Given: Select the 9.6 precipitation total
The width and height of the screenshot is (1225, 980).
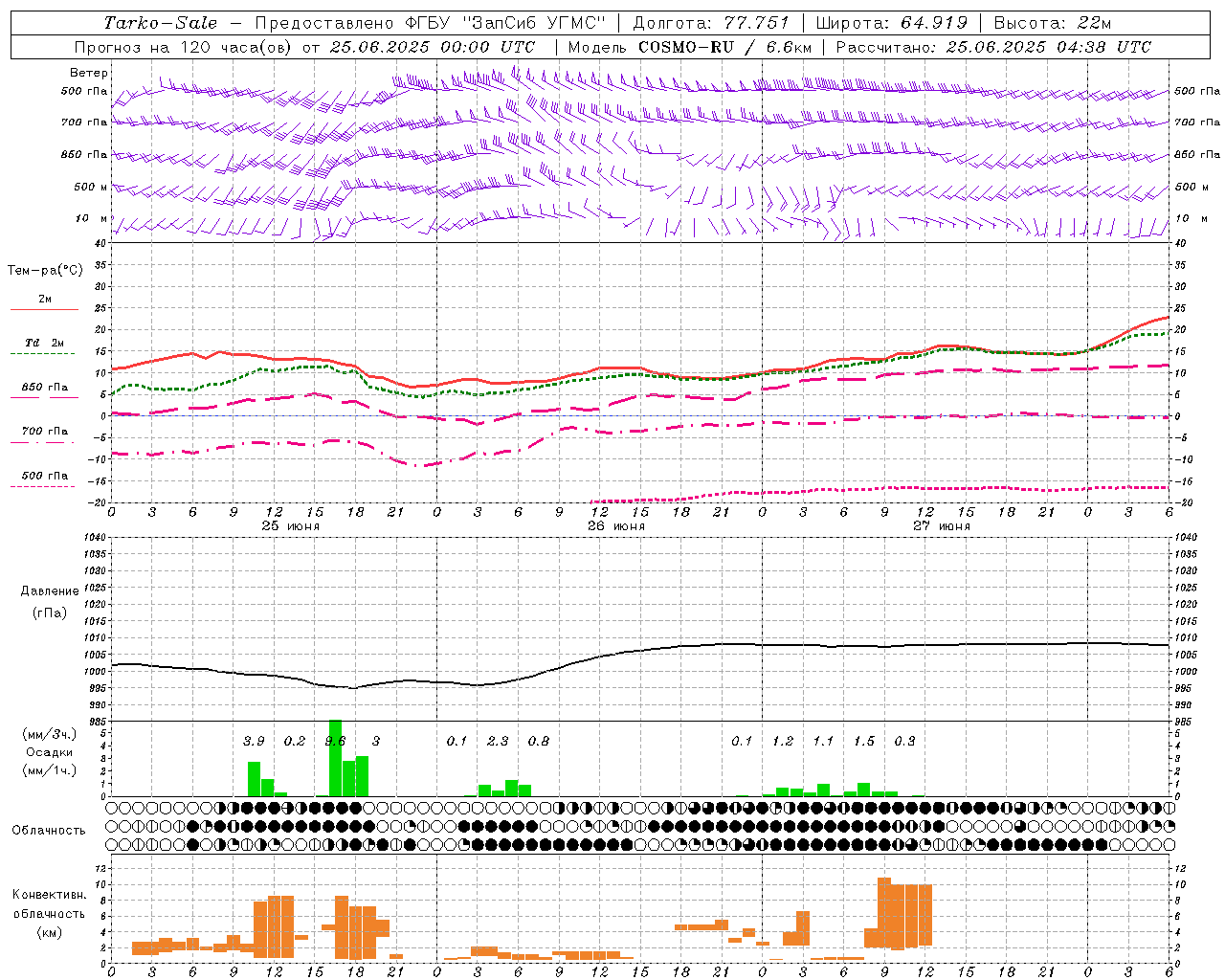Looking at the screenshot, I should [x=335, y=742].
